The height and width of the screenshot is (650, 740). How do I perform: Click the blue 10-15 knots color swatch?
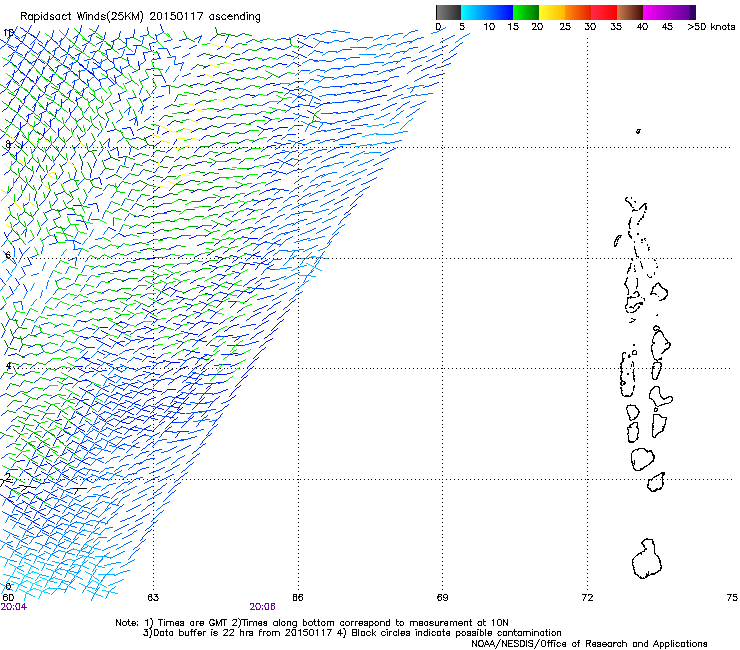[x=500, y=12]
